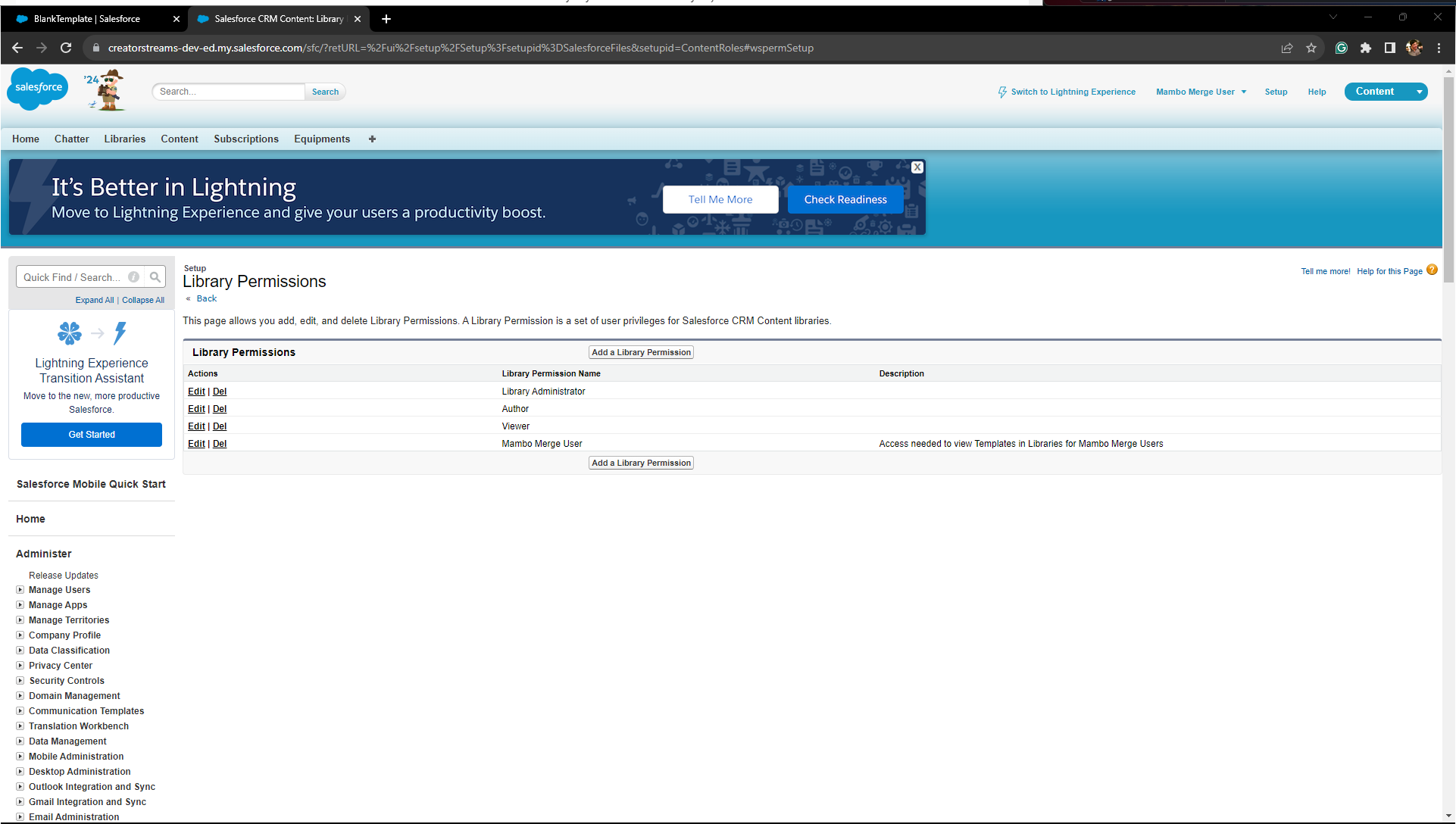Click the Quick Find magnifier icon
The height and width of the screenshot is (824, 1456).
(x=155, y=277)
